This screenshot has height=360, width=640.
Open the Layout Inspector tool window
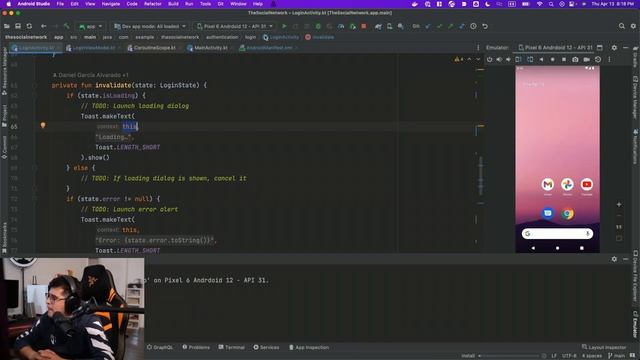click(604, 347)
